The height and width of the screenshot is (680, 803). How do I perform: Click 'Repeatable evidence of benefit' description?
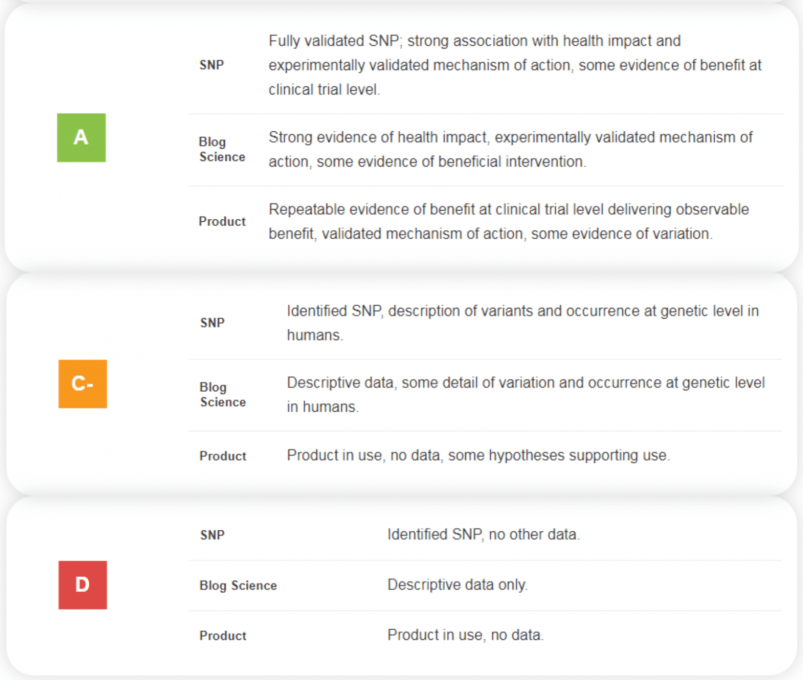point(509,221)
